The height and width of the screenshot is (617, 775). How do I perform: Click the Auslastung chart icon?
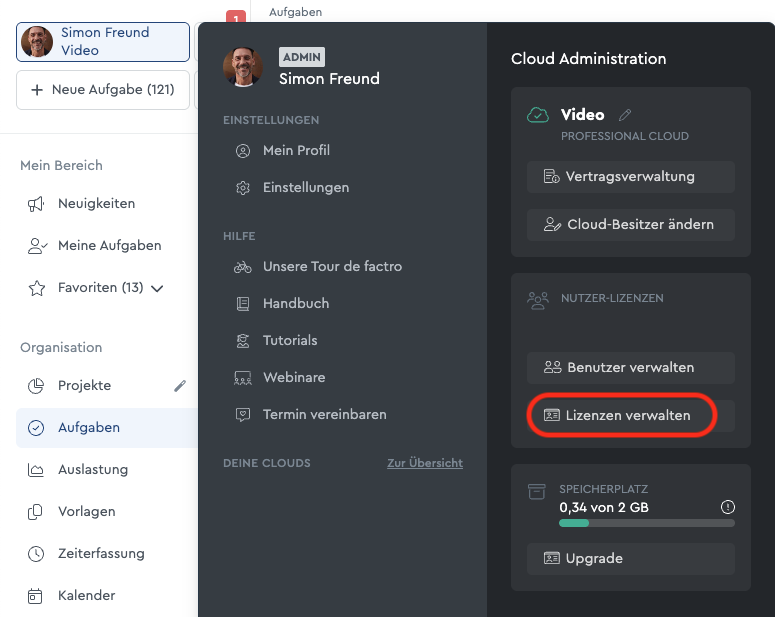coord(36,470)
